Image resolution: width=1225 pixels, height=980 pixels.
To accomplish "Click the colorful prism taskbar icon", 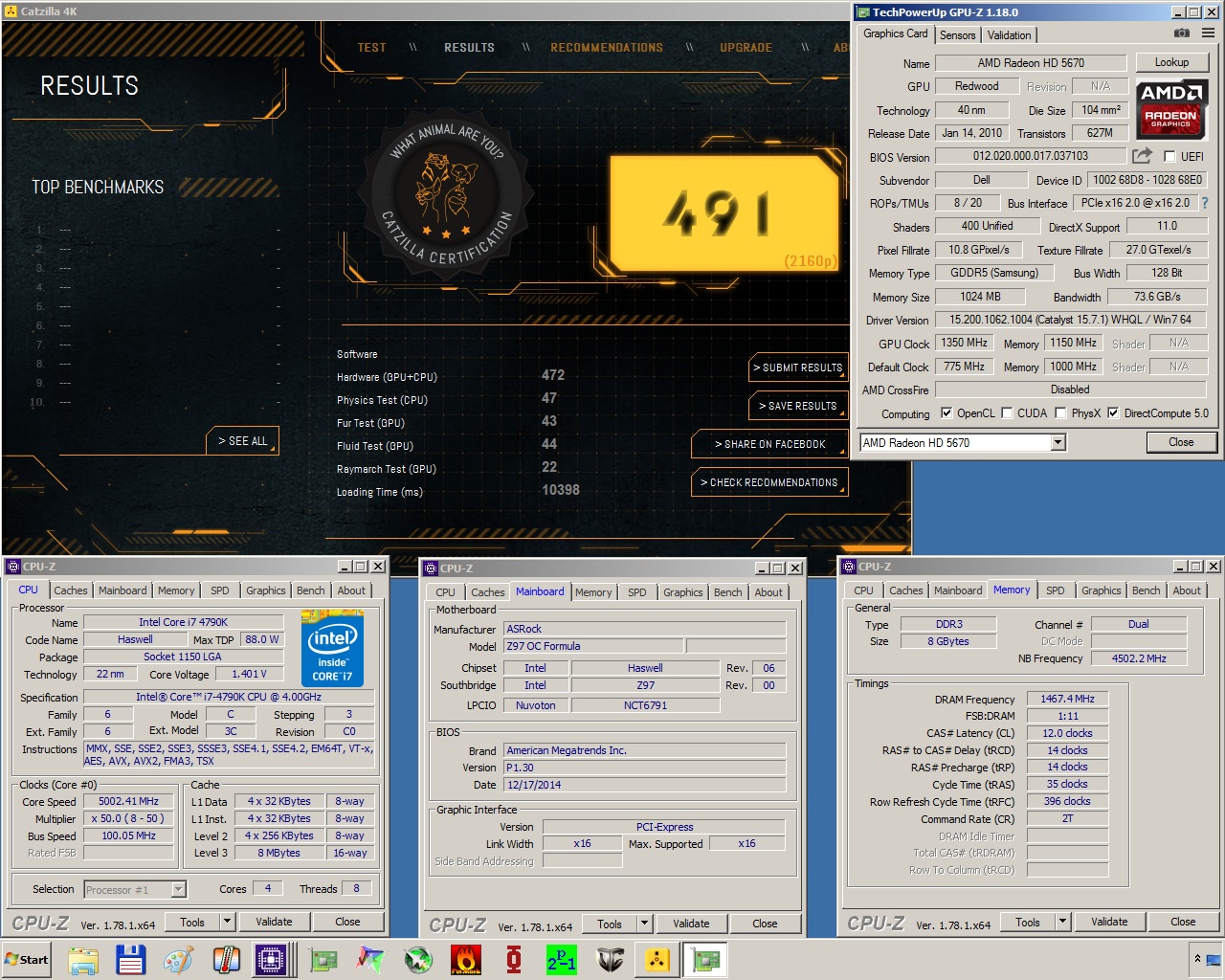I will pos(370,960).
